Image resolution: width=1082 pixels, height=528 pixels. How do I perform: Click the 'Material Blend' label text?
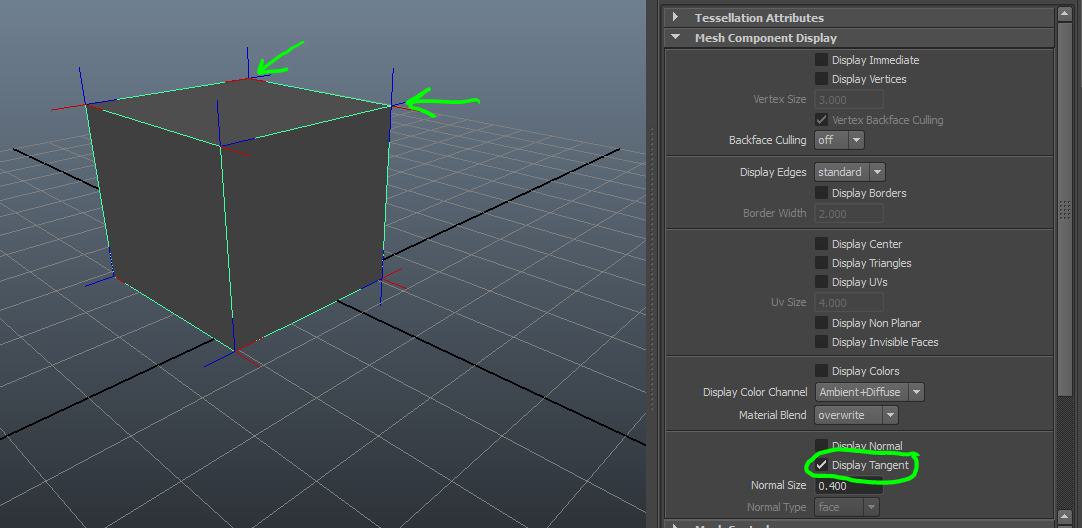(772, 415)
